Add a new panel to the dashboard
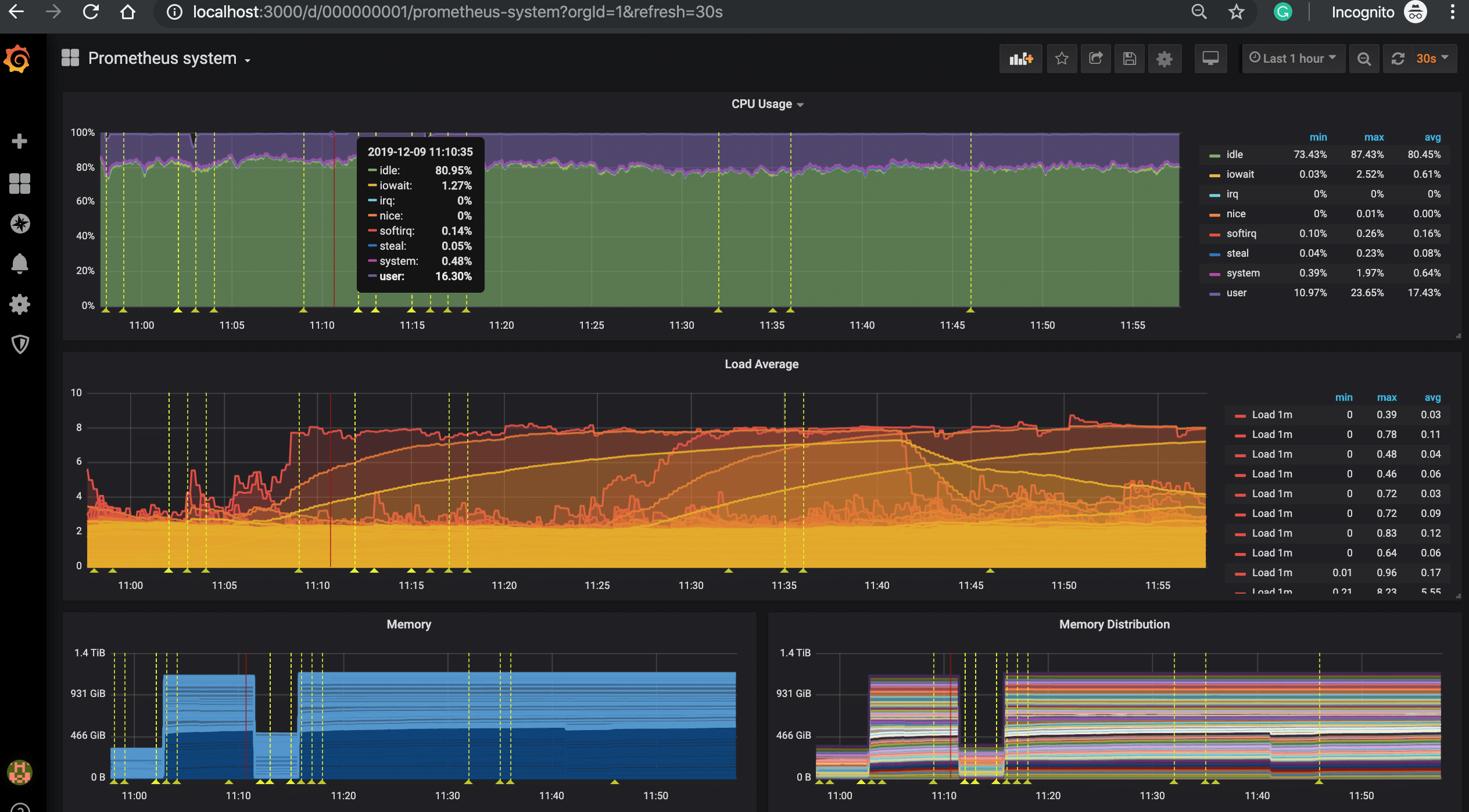 pos(1021,58)
